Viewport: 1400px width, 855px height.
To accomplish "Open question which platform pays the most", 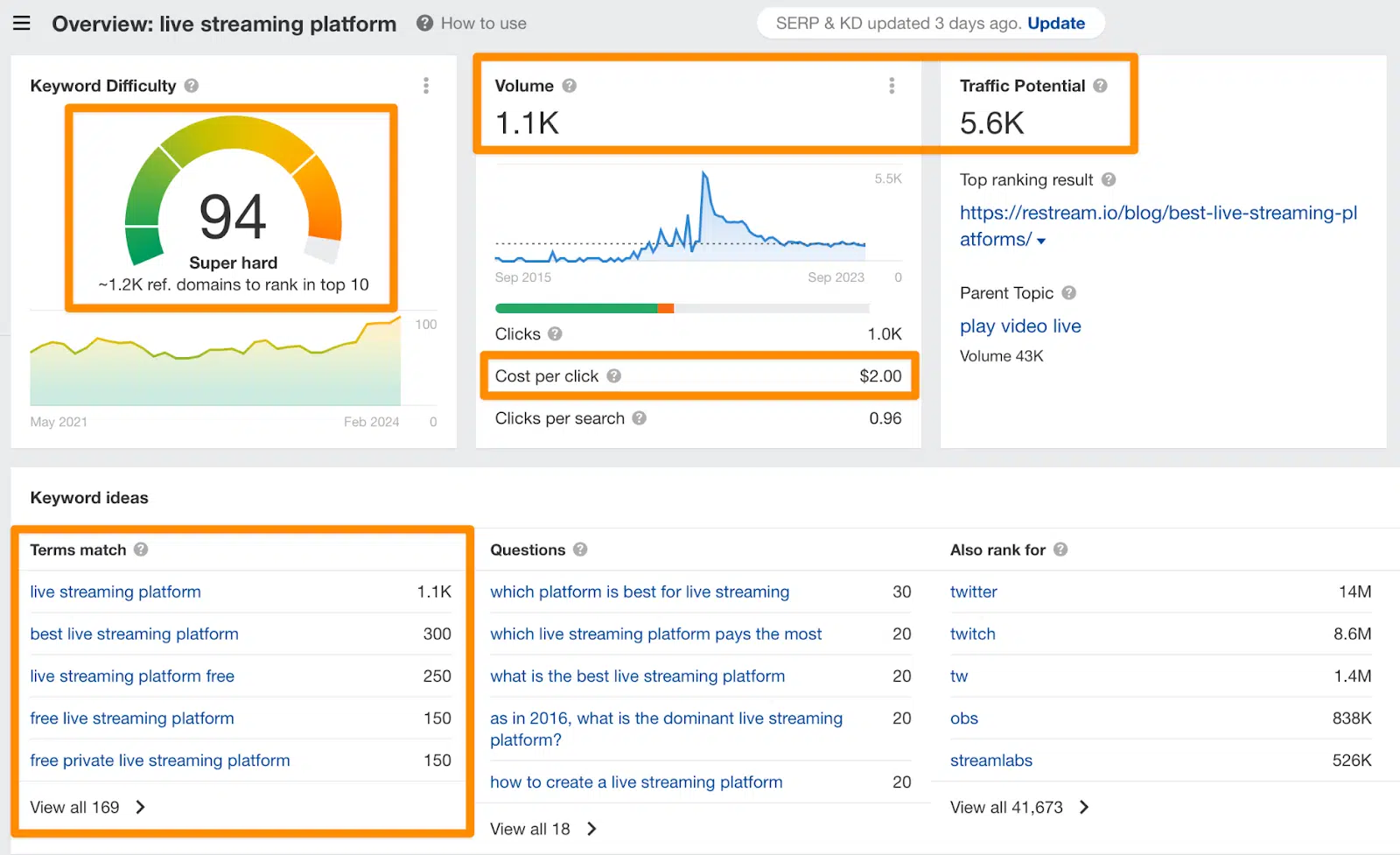I will coord(656,634).
